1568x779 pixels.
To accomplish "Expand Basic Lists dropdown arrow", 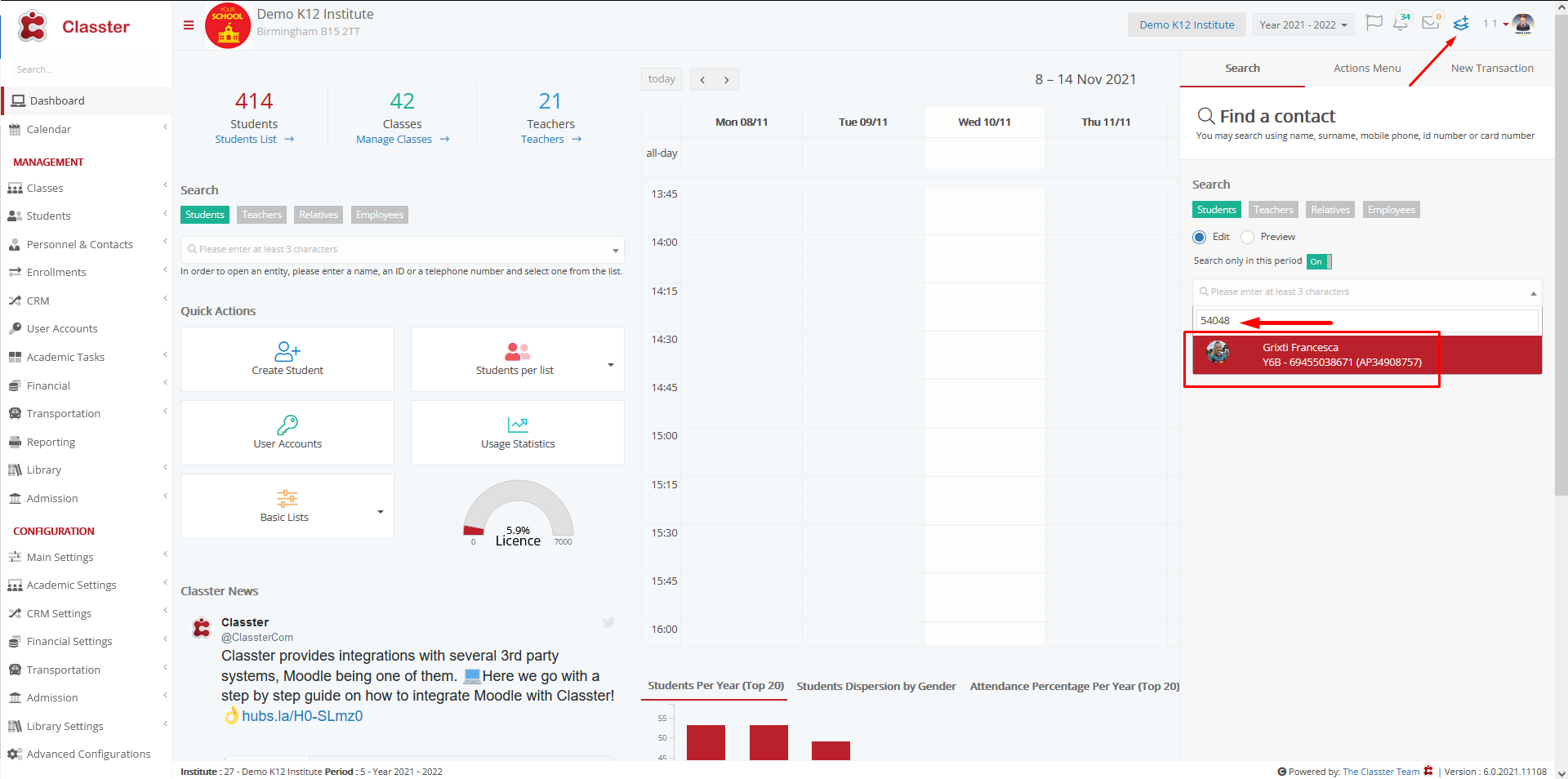I will (380, 512).
